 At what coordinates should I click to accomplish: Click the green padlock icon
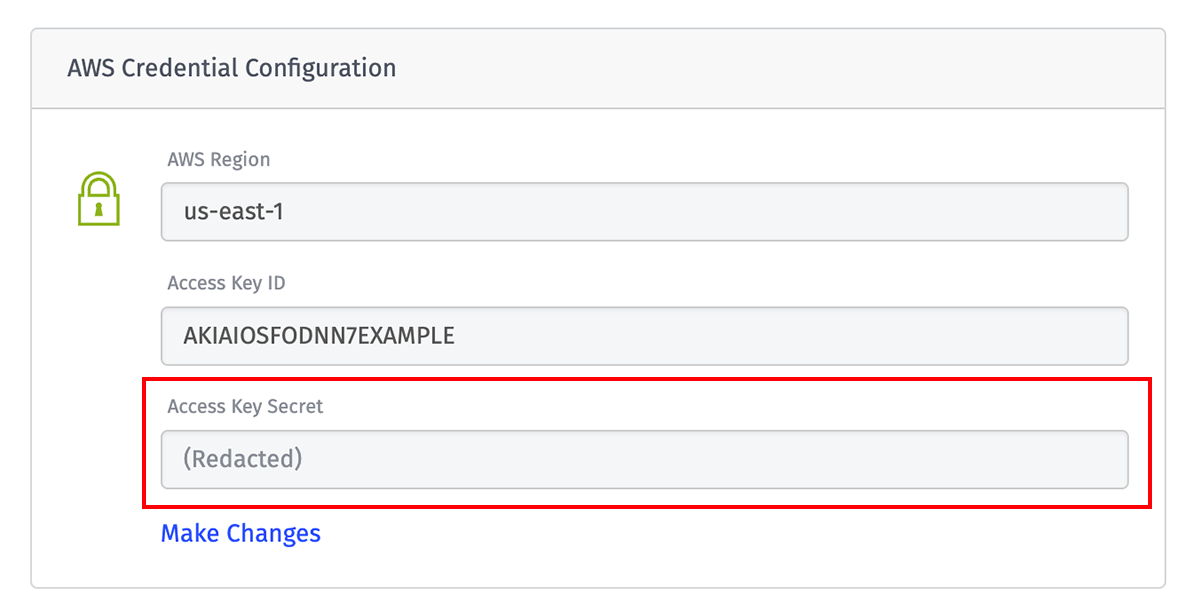[x=99, y=199]
